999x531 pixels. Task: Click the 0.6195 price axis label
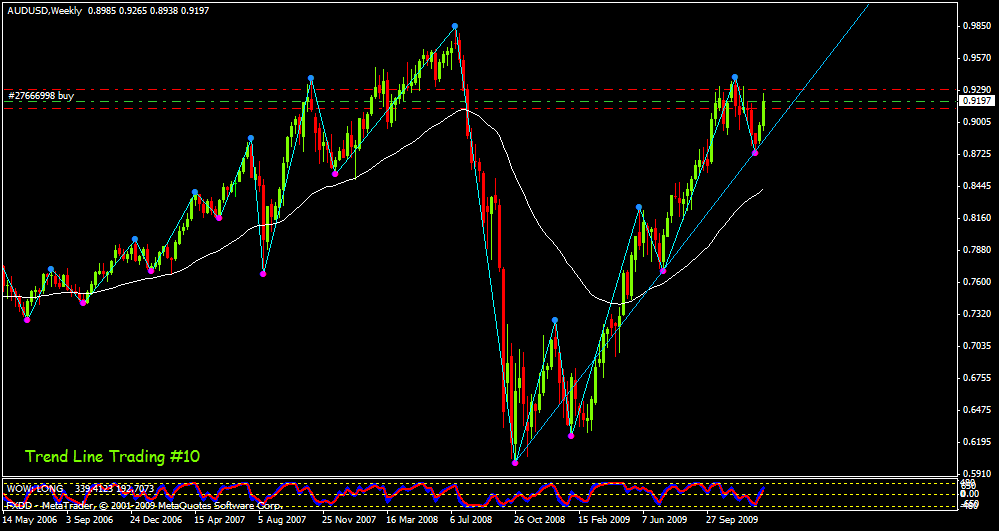[975, 442]
